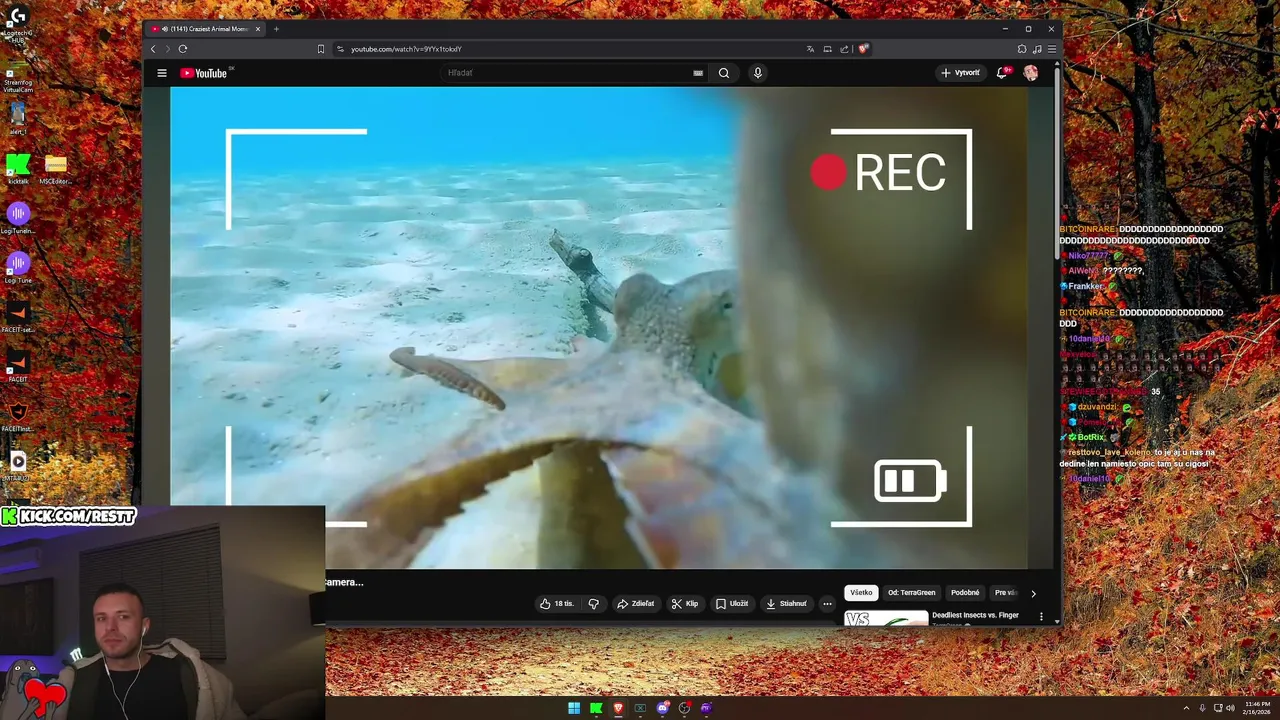The height and width of the screenshot is (720, 1280).
Task: Open browser extensions puzzle icon
Action: tap(1022, 49)
